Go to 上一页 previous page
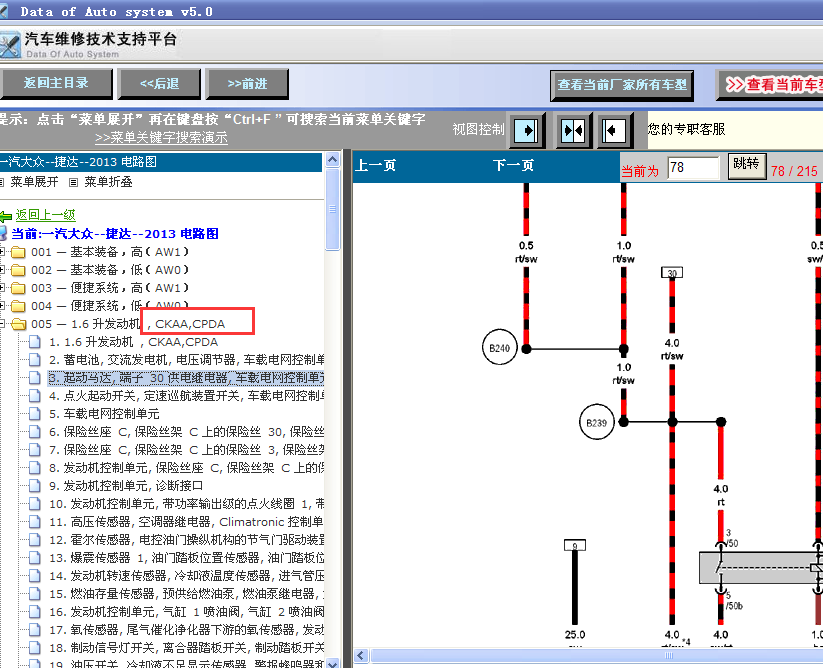 (376, 166)
